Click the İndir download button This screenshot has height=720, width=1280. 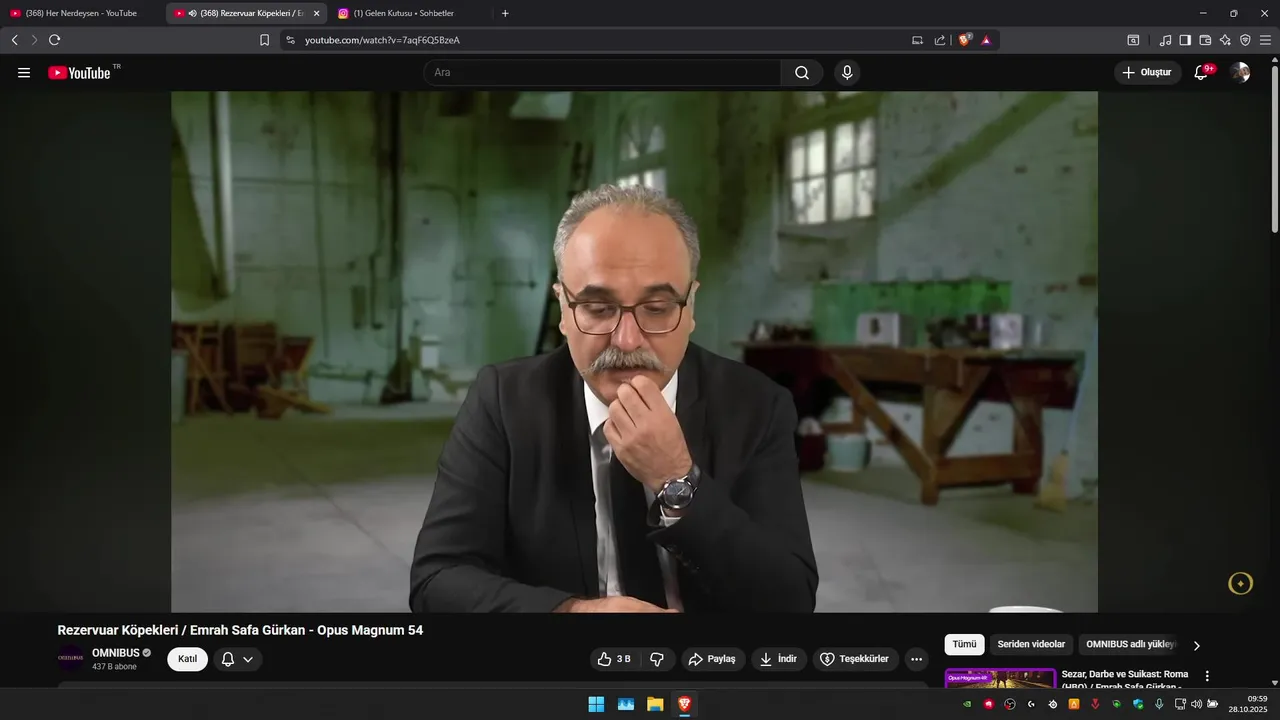tap(779, 659)
